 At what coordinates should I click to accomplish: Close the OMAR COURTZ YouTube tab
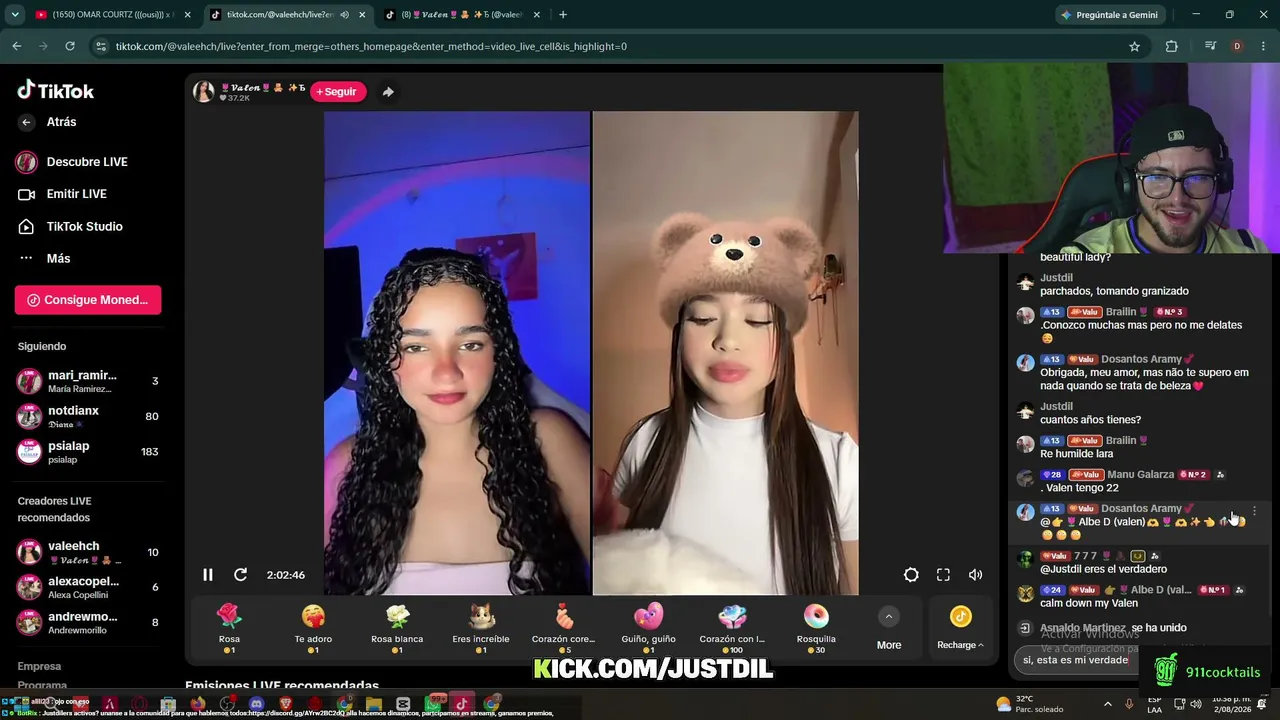pos(187,15)
